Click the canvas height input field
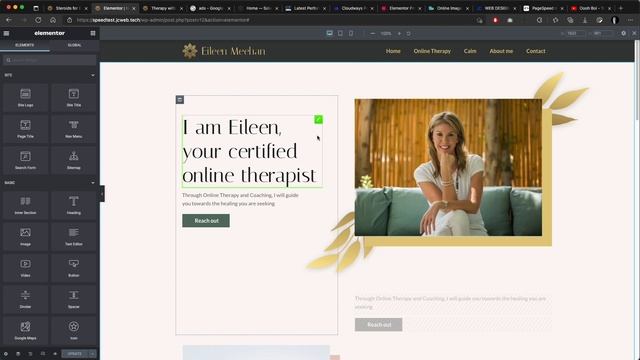This screenshot has width=640, height=360. pos(602,33)
